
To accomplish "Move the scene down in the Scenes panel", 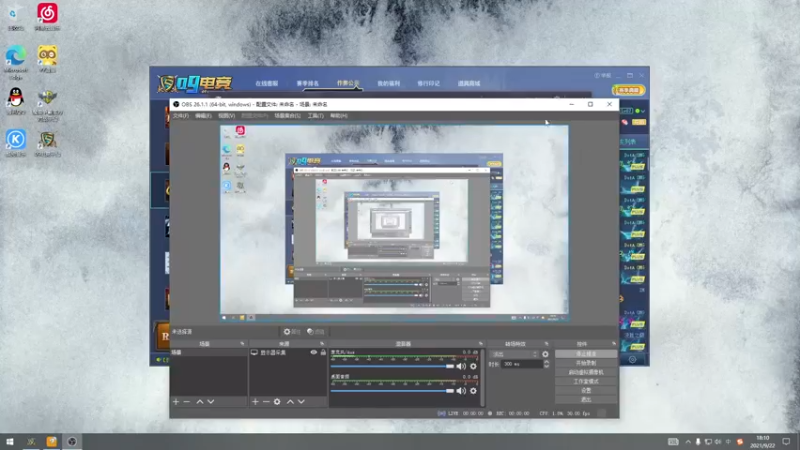I will (211, 402).
